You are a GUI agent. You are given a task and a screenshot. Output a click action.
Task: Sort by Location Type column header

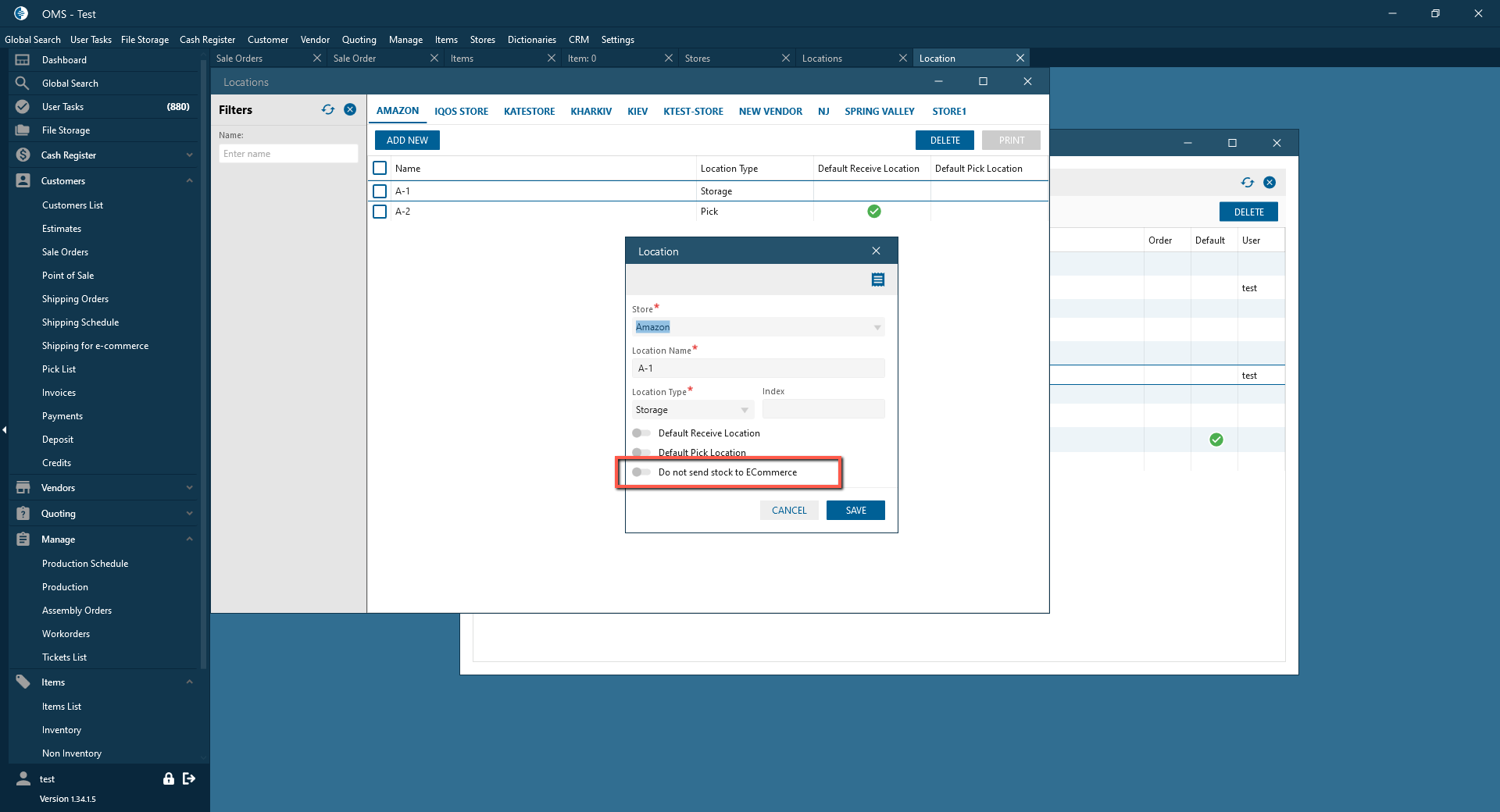(729, 169)
